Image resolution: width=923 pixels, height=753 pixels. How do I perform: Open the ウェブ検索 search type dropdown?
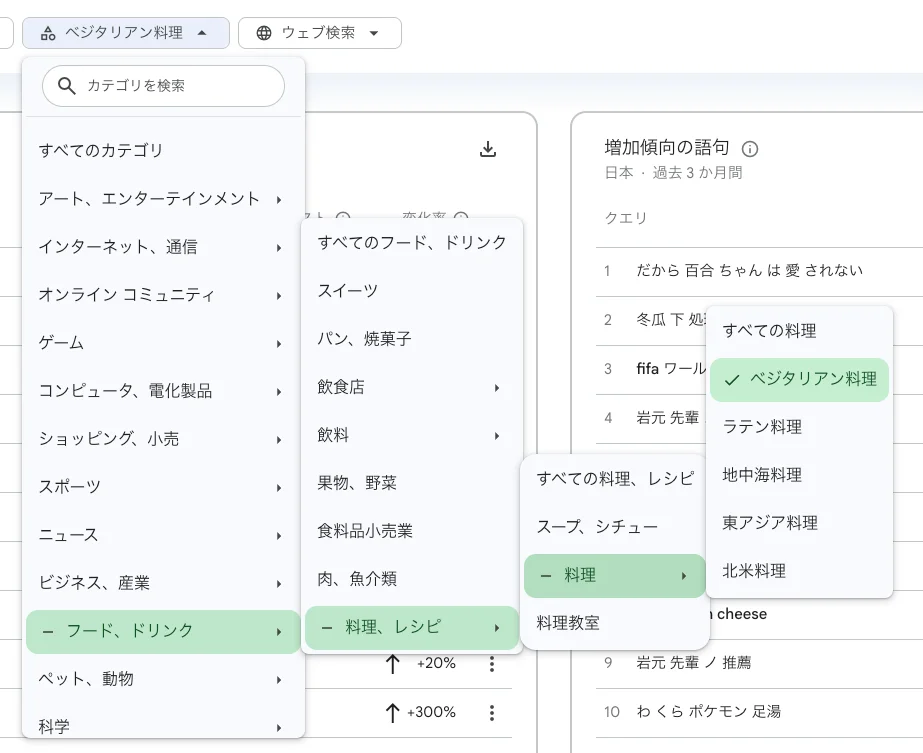pyautogui.click(x=320, y=33)
